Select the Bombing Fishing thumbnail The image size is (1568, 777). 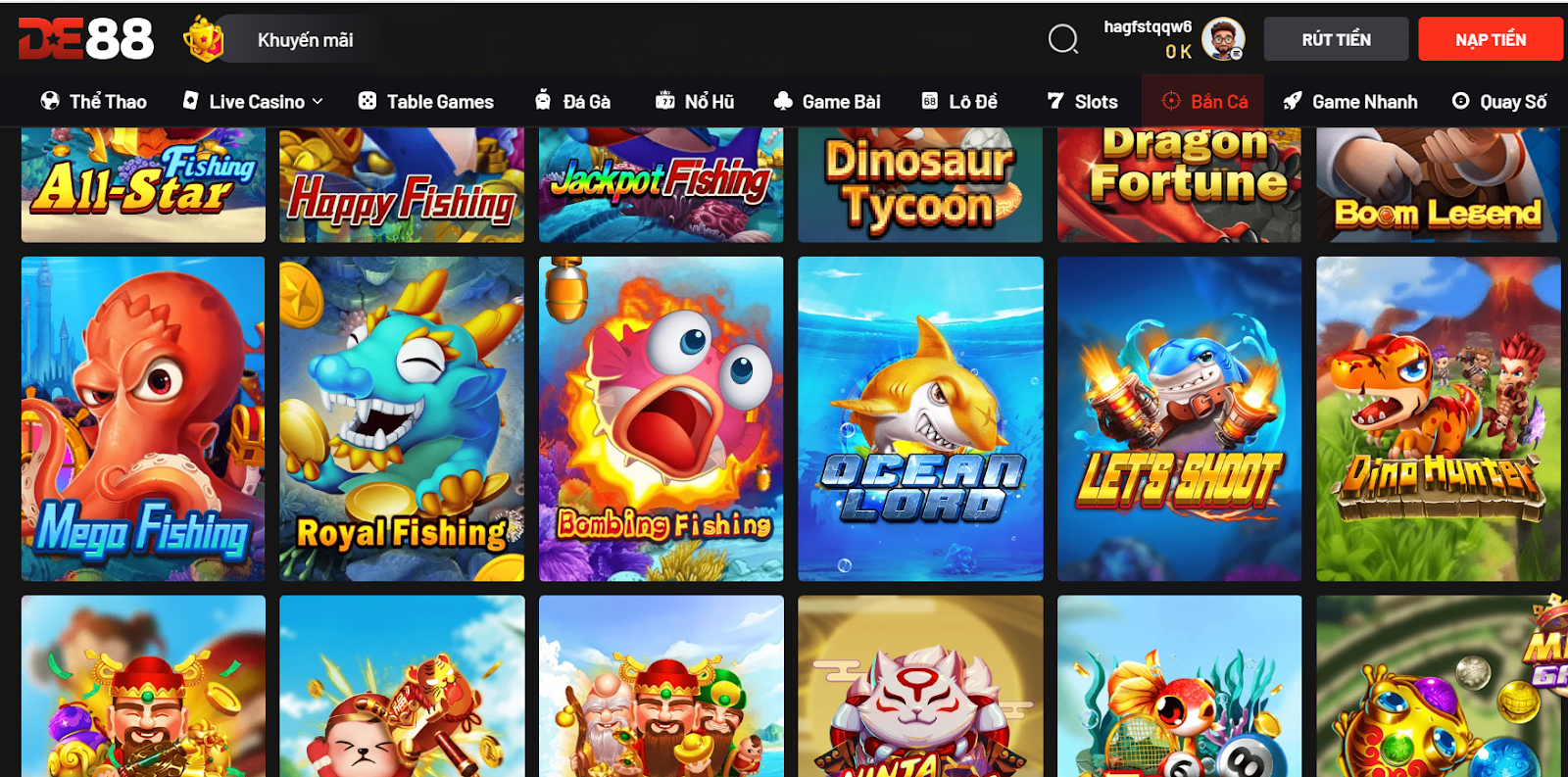coord(661,418)
